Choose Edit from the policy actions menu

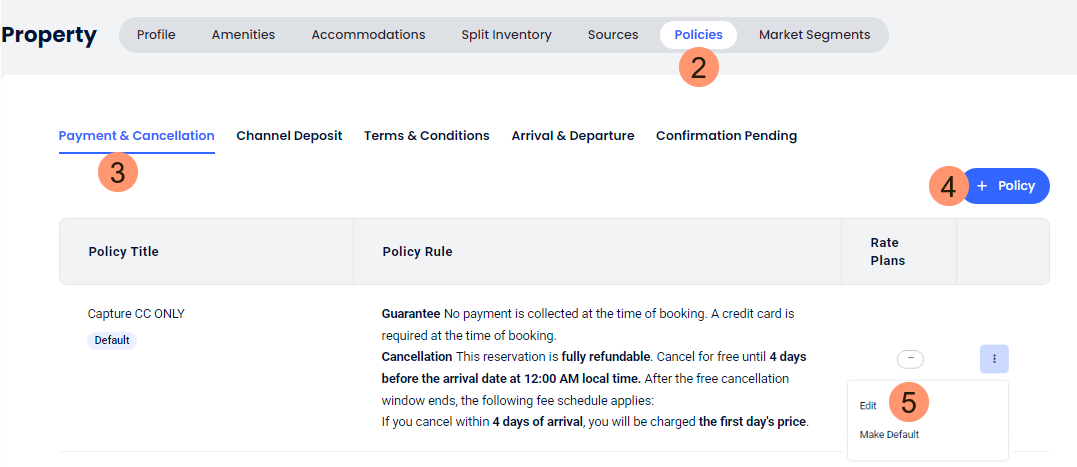point(868,406)
